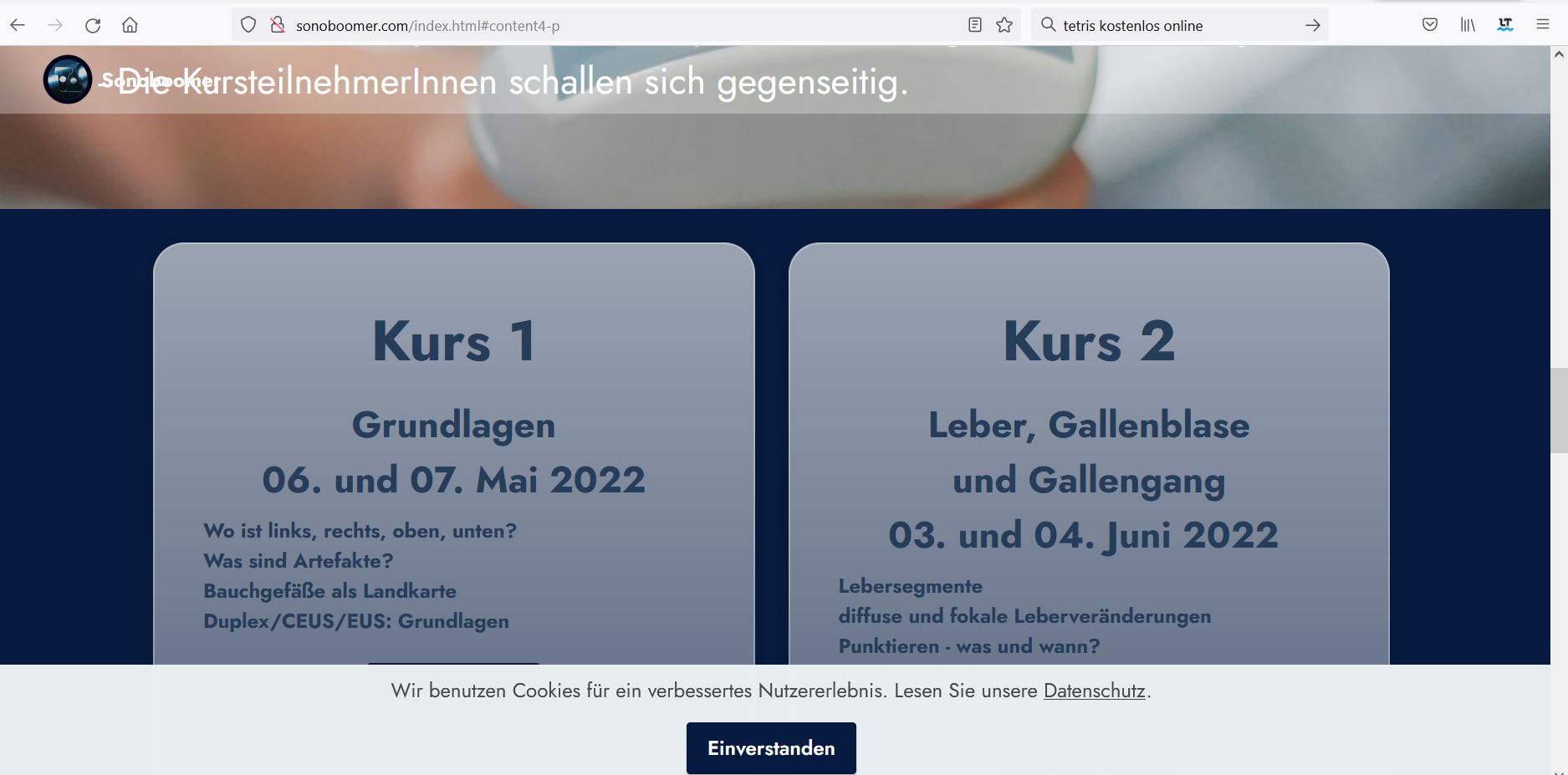Click the date '03. und 04. Juni 2022'
This screenshot has width=1568, height=775.
(1084, 536)
